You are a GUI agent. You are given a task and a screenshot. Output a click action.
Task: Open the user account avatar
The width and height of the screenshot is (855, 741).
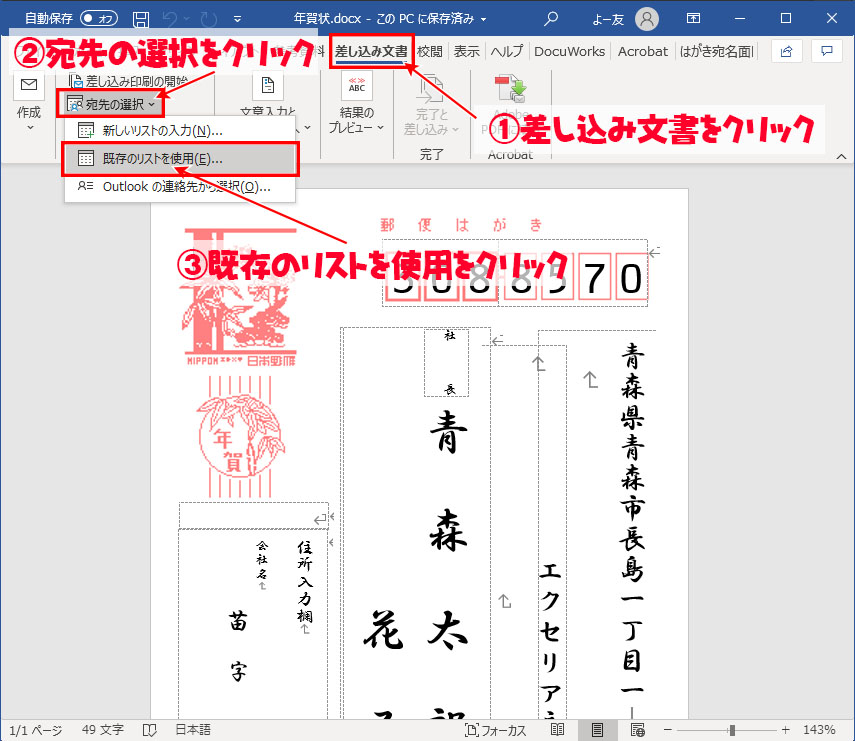pyautogui.click(x=647, y=19)
